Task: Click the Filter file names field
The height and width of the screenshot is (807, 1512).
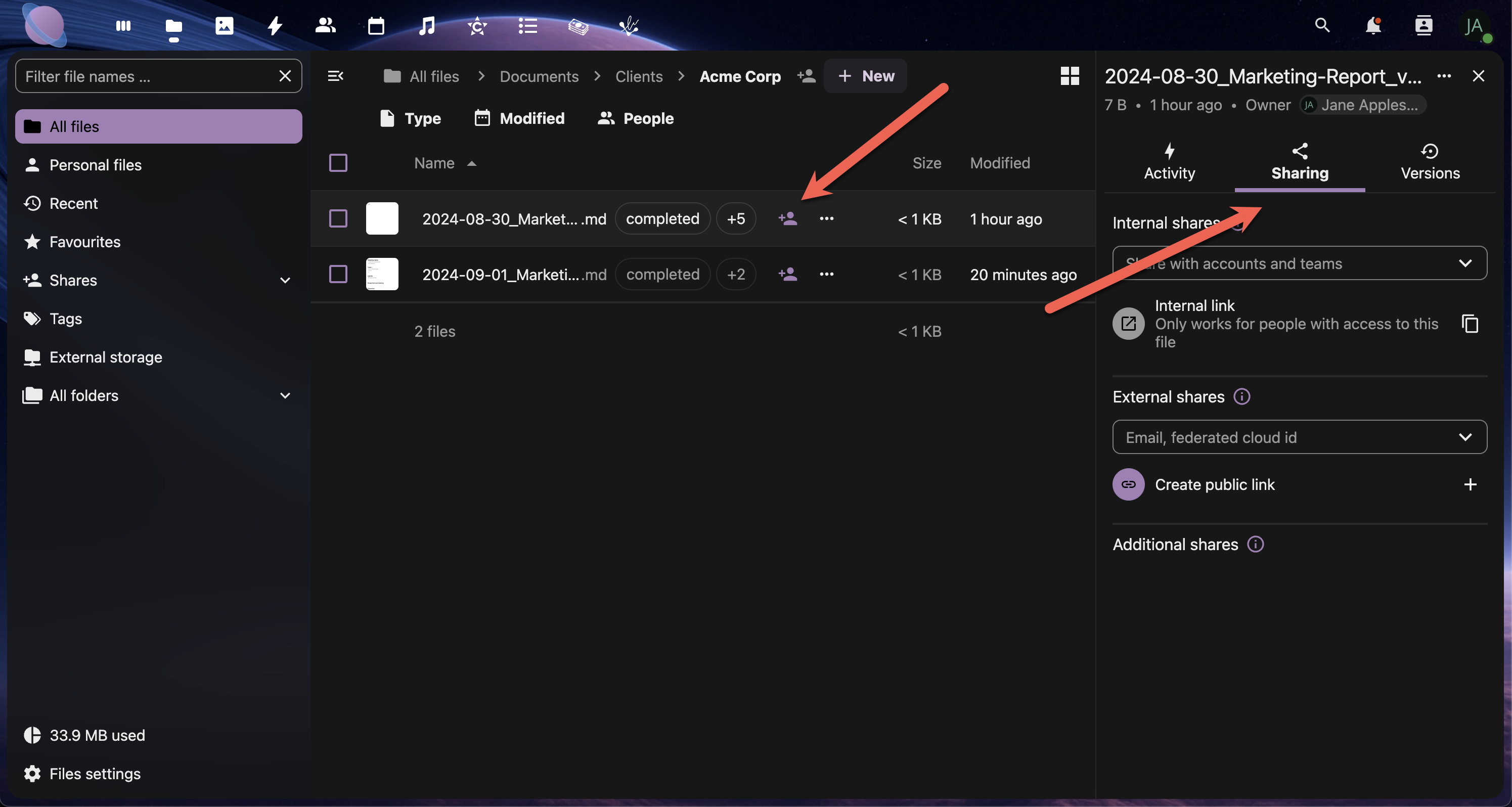Action: pos(147,76)
